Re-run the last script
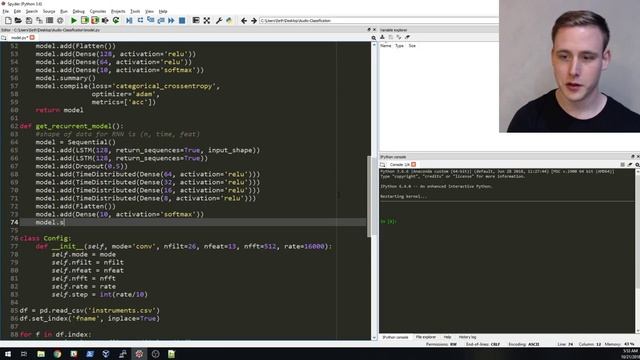This screenshot has height=360, width=640. (x=116, y=20)
